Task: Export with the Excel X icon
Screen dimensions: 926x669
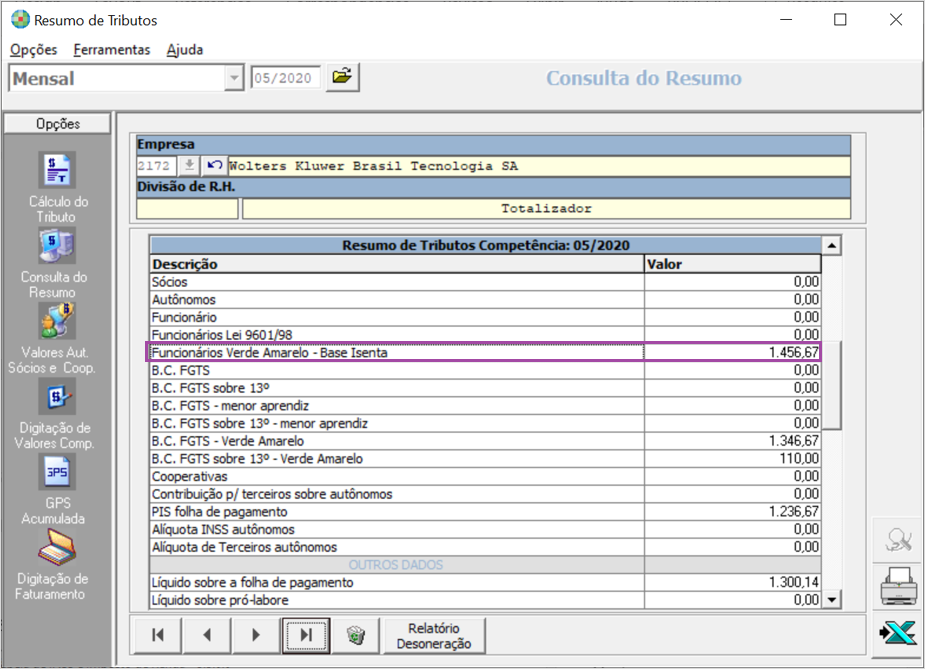Action: pyautogui.click(x=898, y=634)
